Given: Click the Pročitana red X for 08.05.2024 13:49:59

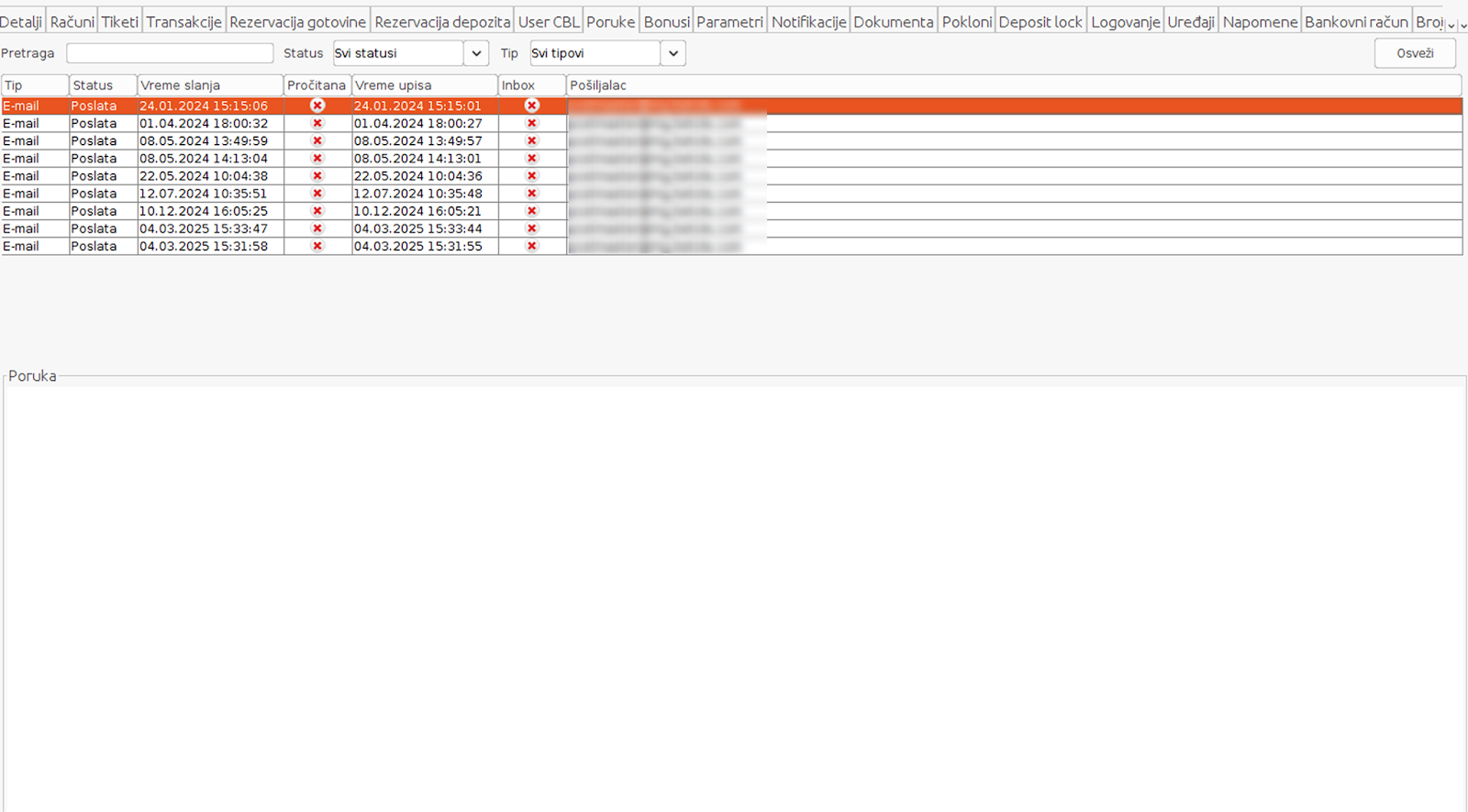Looking at the screenshot, I should pyautogui.click(x=317, y=140).
